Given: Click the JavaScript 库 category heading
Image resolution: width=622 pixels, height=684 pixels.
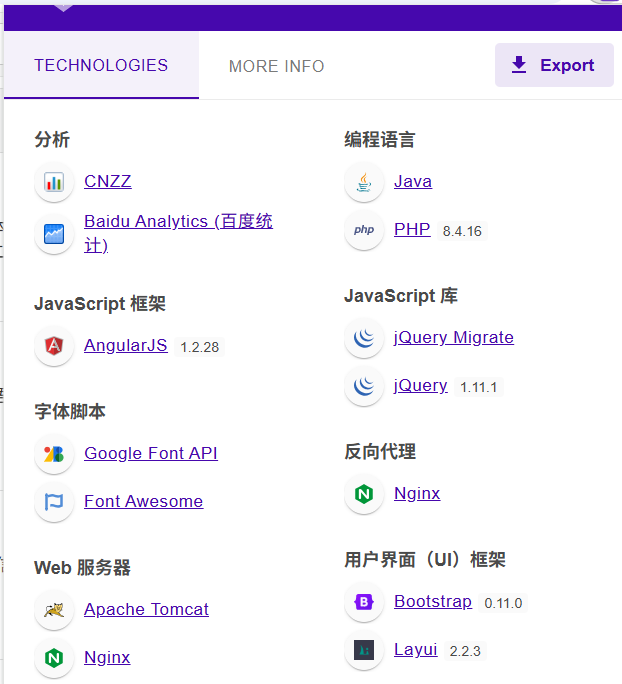Looking at the screenshot, I should (401, 296).
